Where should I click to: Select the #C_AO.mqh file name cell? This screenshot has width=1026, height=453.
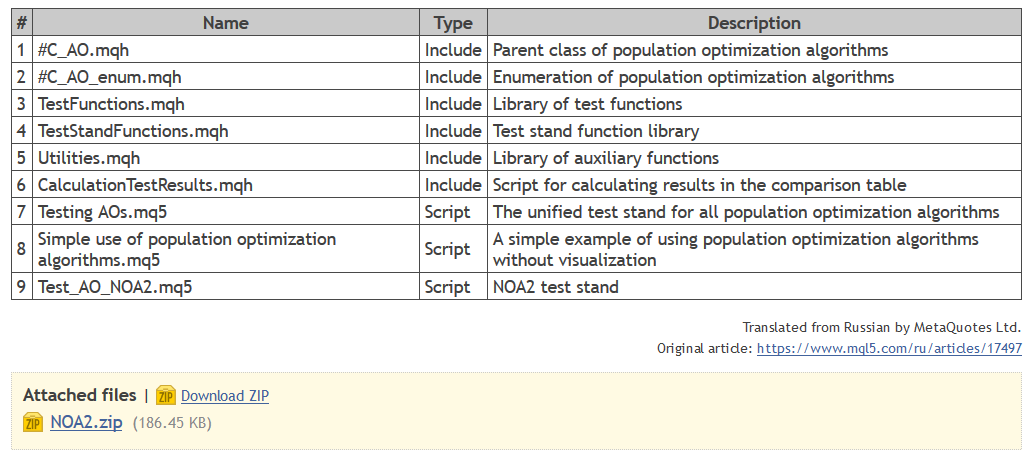coord(83,50)
